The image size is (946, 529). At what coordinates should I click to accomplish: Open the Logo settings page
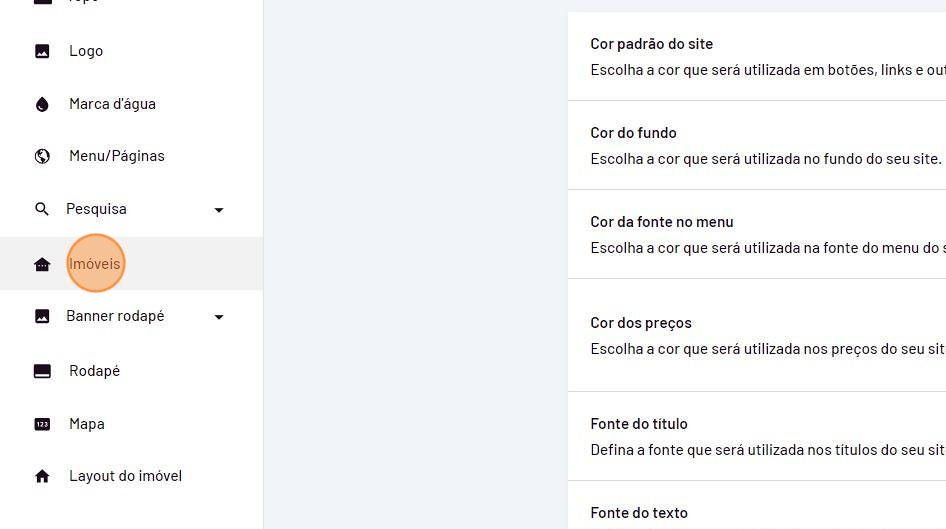coord(86,51)
